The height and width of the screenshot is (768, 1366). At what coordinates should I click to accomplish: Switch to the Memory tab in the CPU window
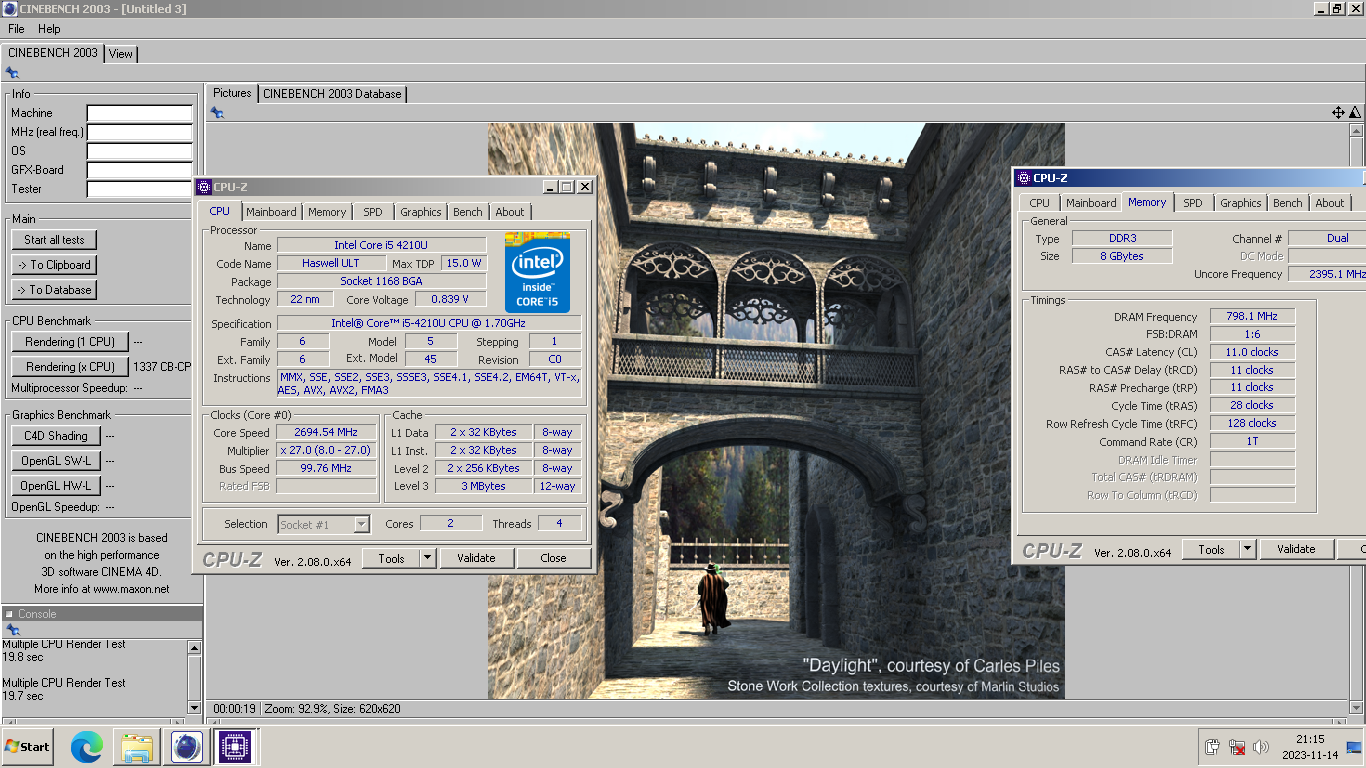coord(327,212)
